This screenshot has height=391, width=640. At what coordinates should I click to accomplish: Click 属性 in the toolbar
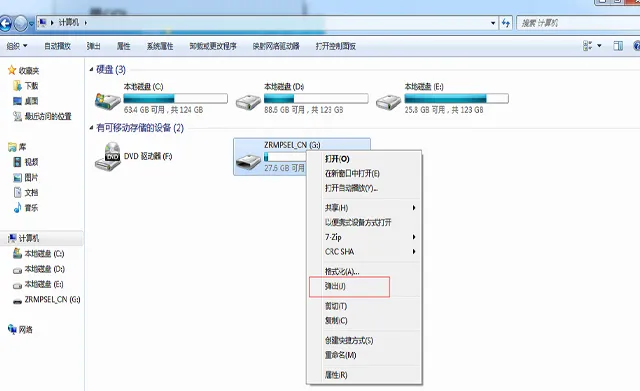(123, 46)
